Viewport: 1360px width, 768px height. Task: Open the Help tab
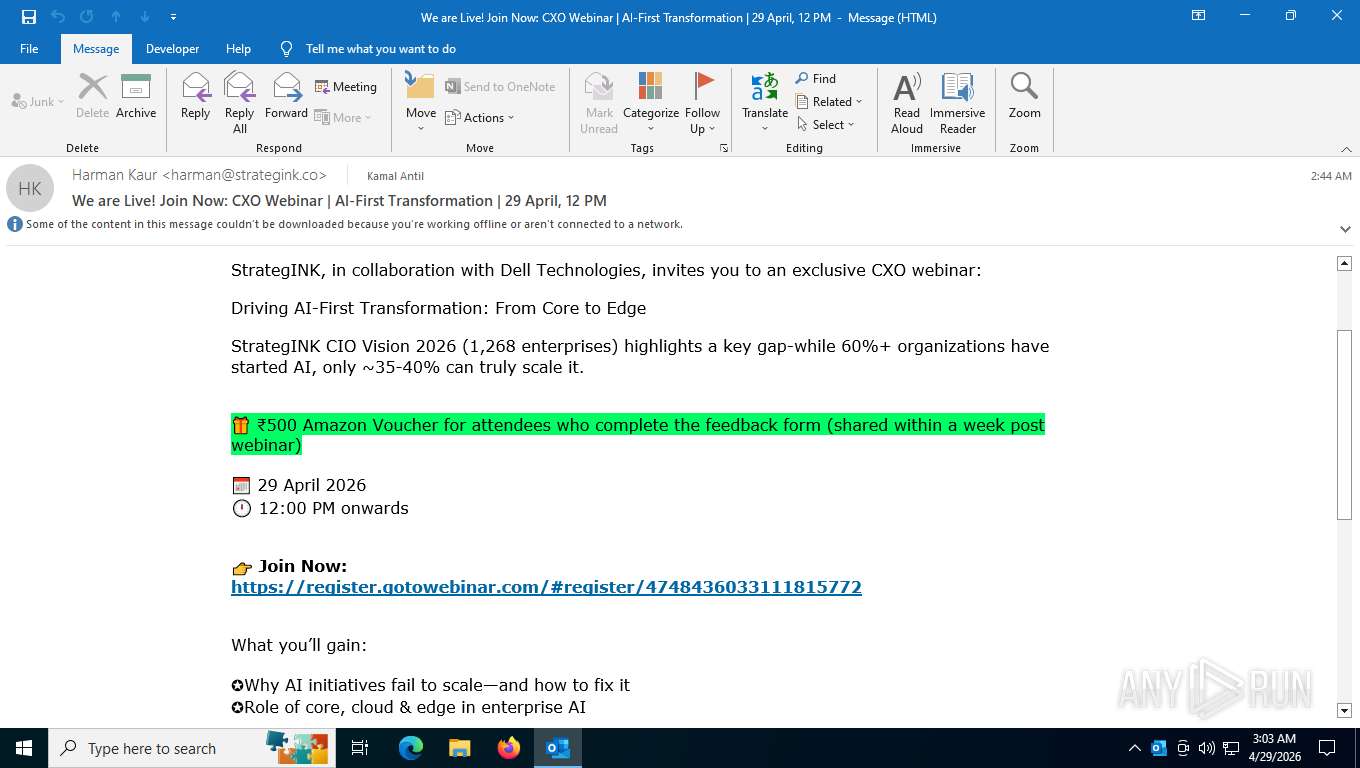(238, 48)
